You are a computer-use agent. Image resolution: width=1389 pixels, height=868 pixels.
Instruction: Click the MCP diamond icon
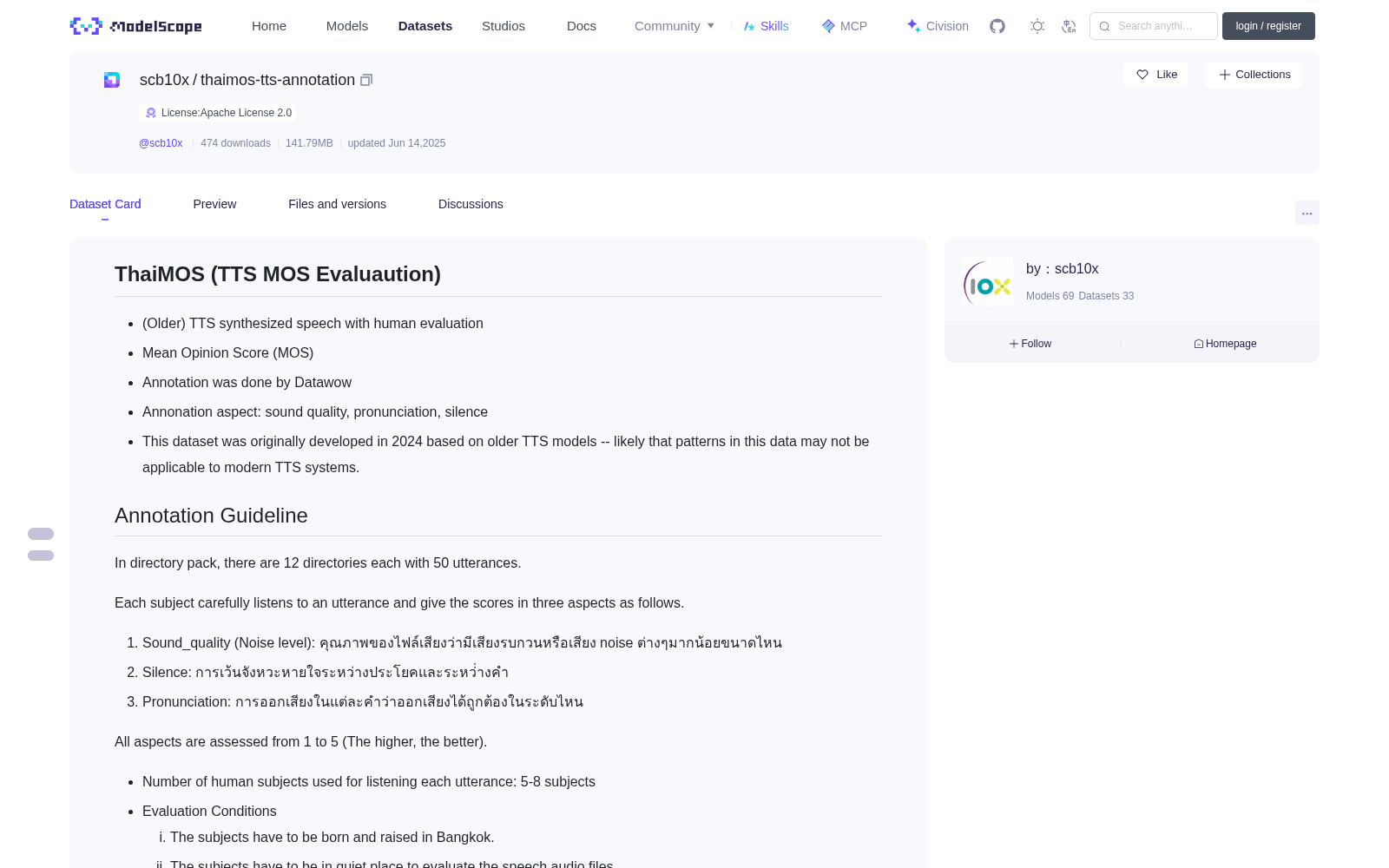828,26
